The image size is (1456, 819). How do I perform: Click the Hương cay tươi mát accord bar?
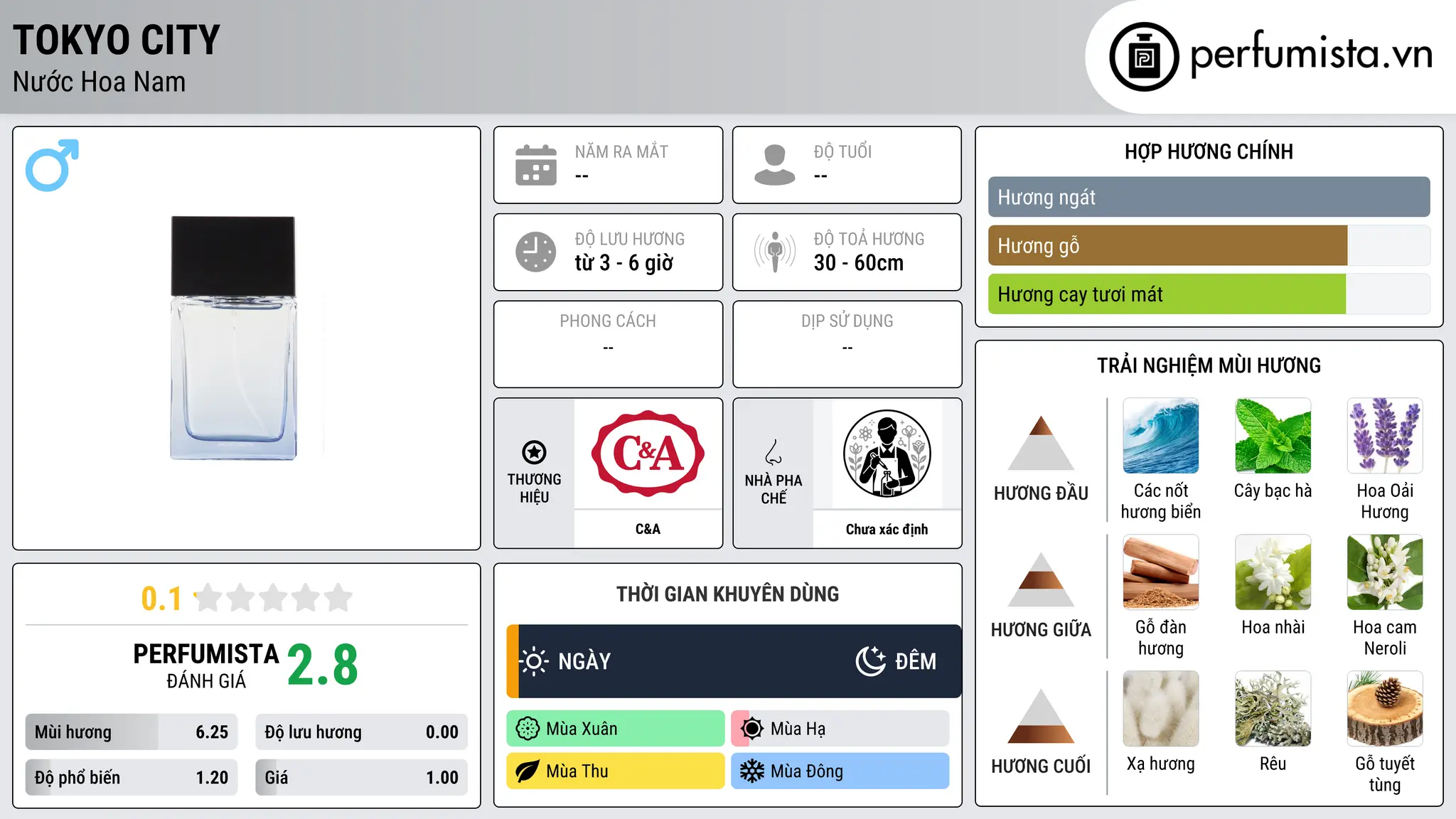pos(1209,294)
